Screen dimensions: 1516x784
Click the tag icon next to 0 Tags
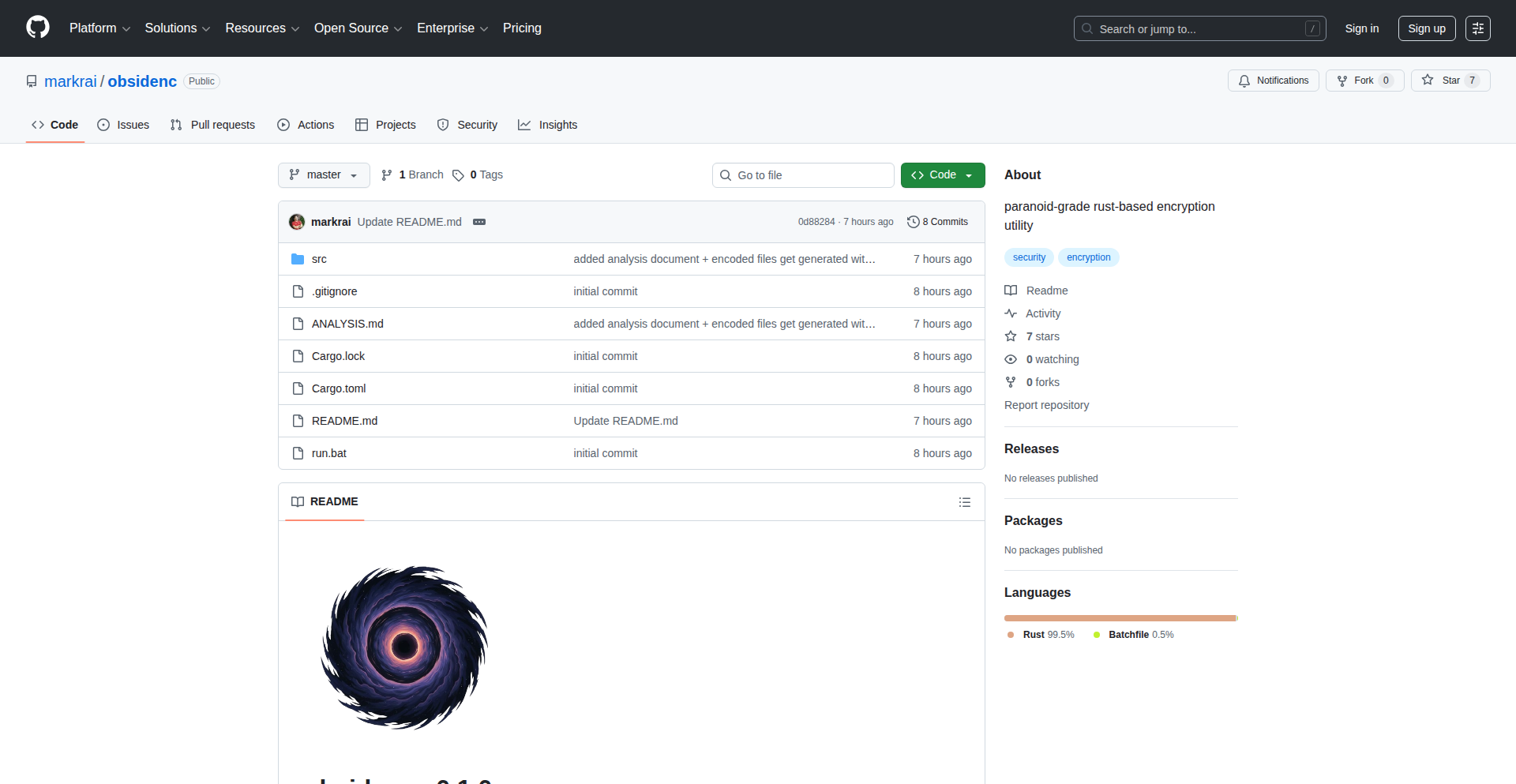pyautogui.click(x=459, y=175)
